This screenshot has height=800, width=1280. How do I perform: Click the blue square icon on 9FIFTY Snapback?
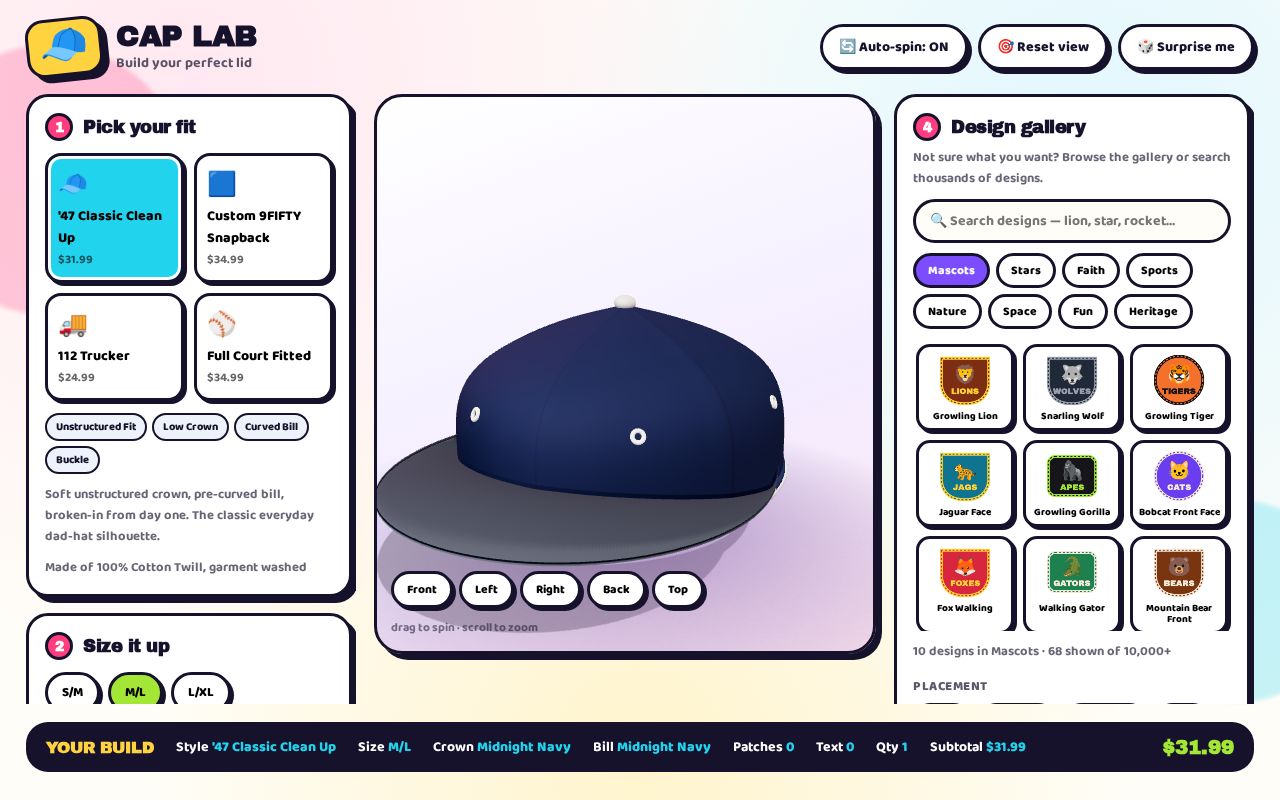pos(222,183)
